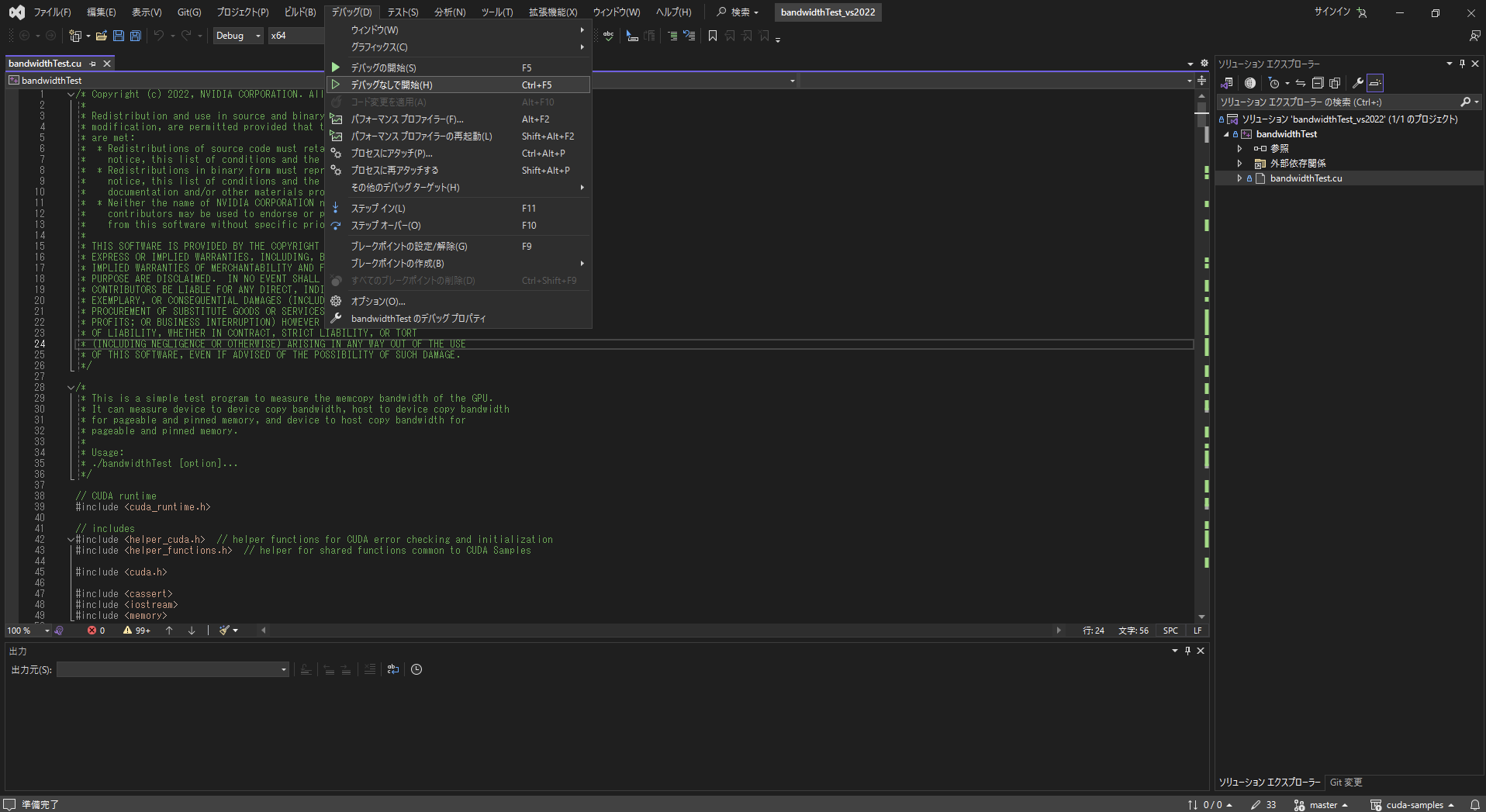1486x812 pixels.
Task: Open the 100 % zoom dropdown
Action: [x=28, y=631]
